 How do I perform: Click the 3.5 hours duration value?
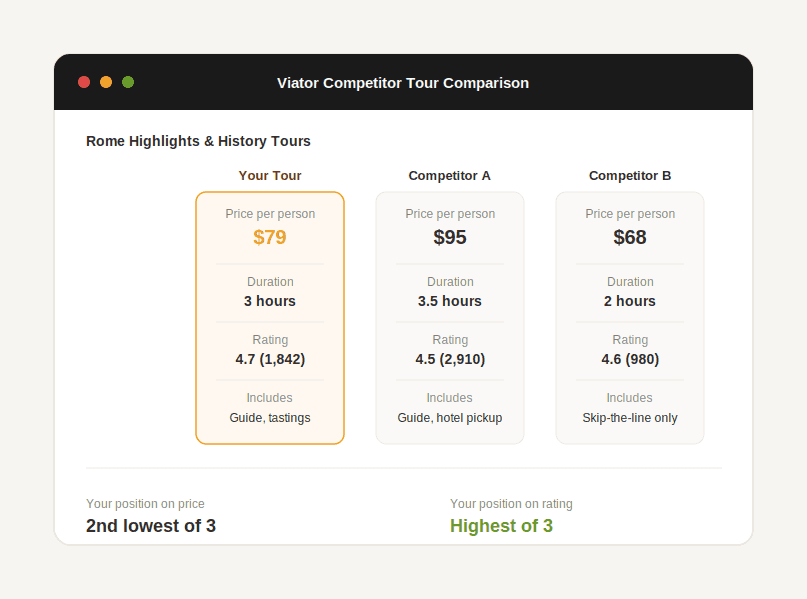click(x=450, y=301)
